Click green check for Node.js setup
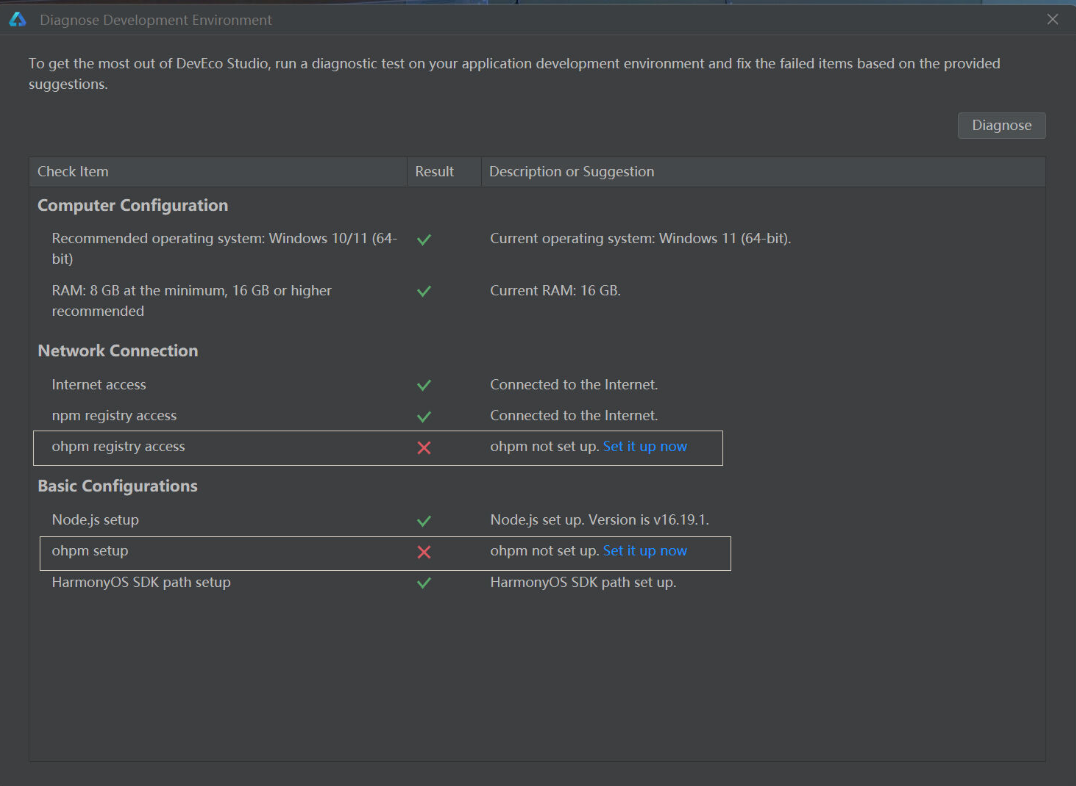Screen dimensions: 1076x786 (x=424, y=521)
